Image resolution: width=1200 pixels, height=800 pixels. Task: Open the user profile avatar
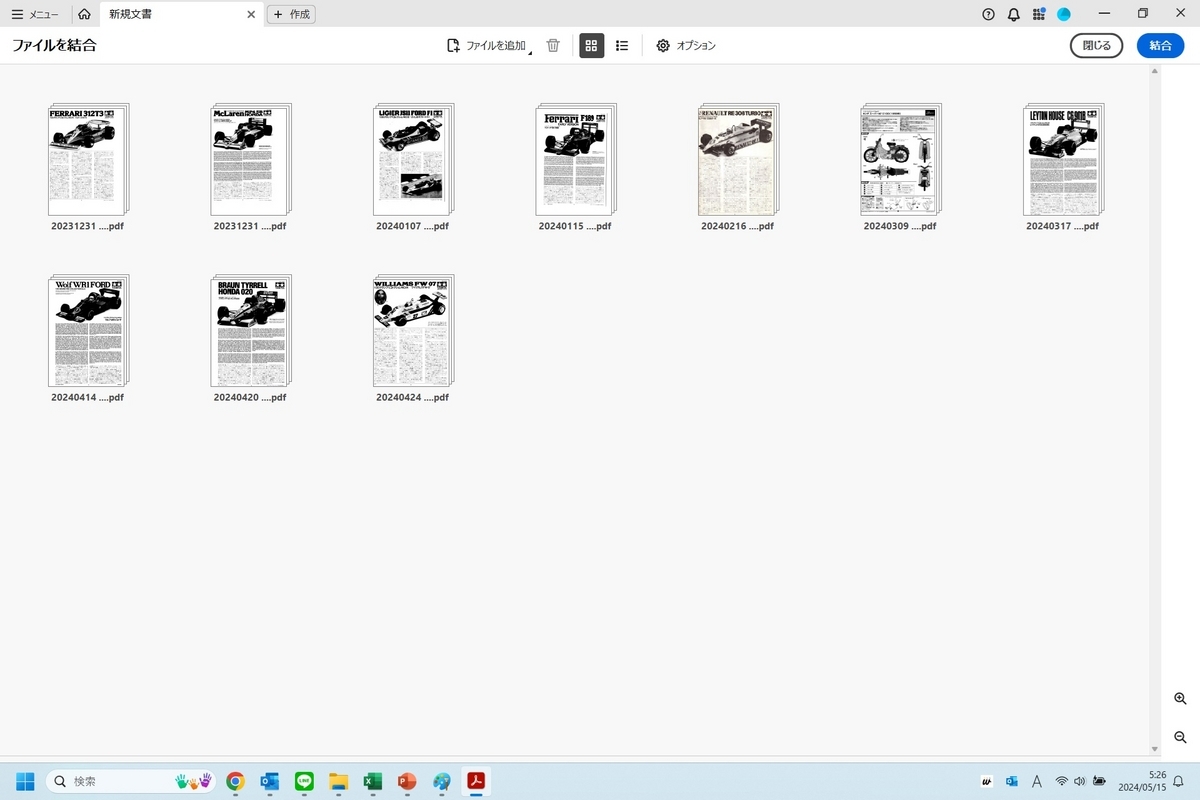[x=1064, y=14]
